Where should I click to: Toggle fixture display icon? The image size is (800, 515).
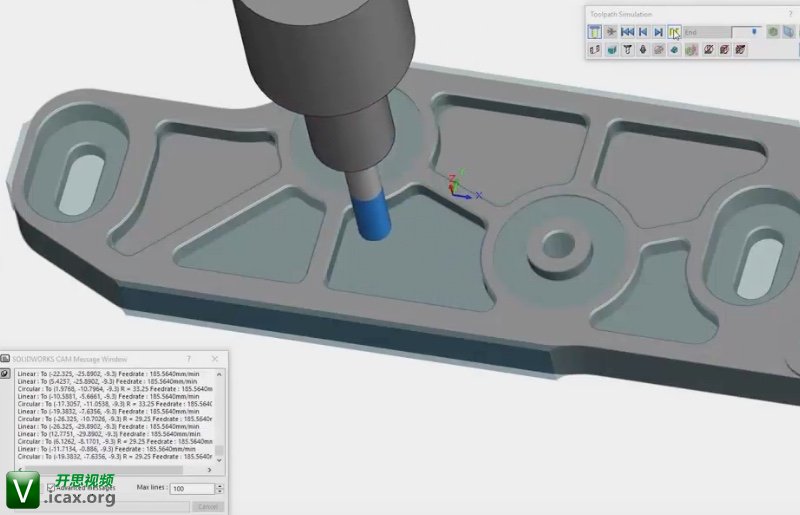pyautogui.click(x=659, y=50)
